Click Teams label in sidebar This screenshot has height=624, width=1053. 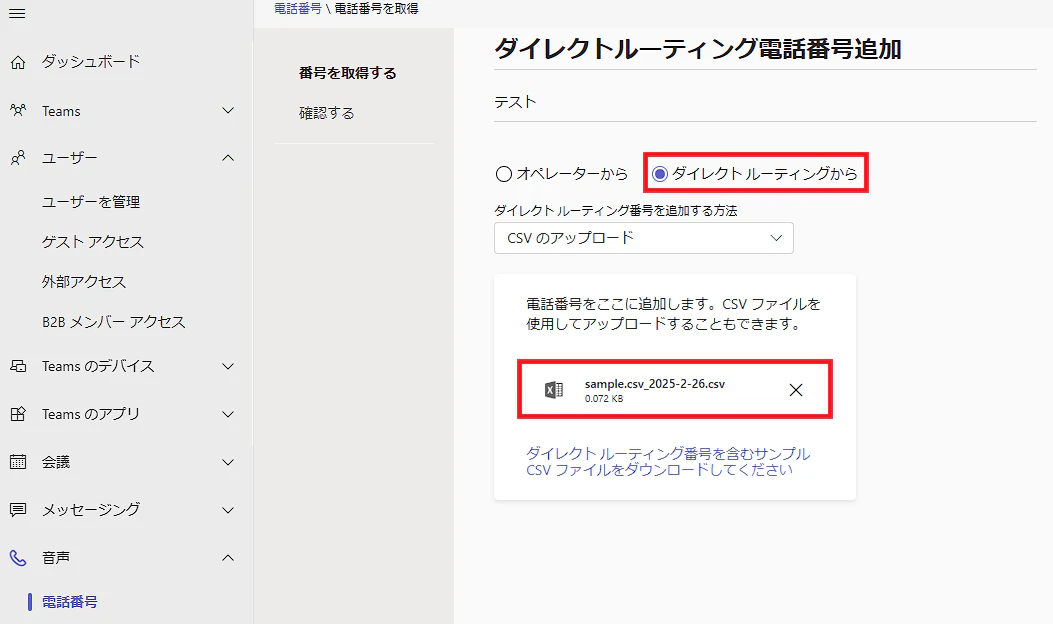coord(61,111)
